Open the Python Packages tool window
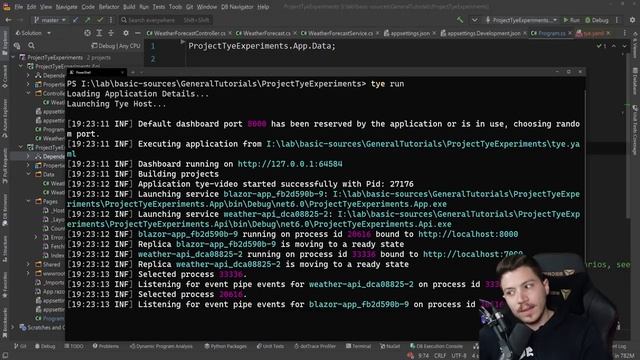The width and height of the screenshot is (640, 360). coord(225,346)
